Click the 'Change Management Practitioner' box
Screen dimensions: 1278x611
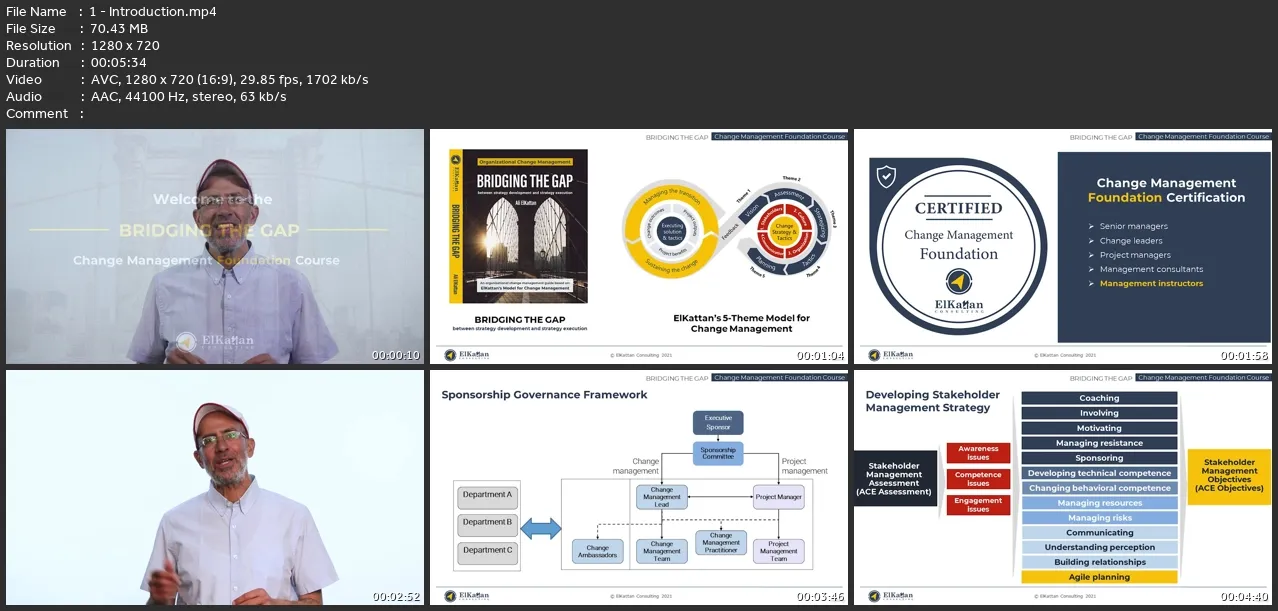pyautogui.click(x=720, y=542)
